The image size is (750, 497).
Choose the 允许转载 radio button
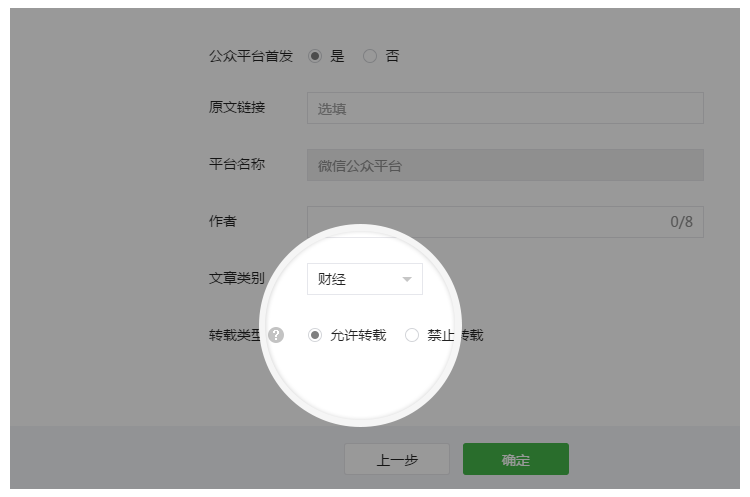point(315,336)
